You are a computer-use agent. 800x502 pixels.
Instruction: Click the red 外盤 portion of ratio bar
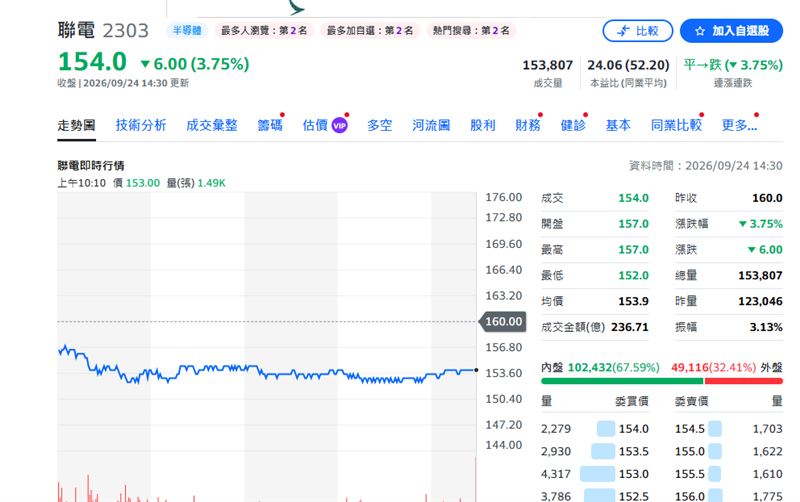click(744, 381)
